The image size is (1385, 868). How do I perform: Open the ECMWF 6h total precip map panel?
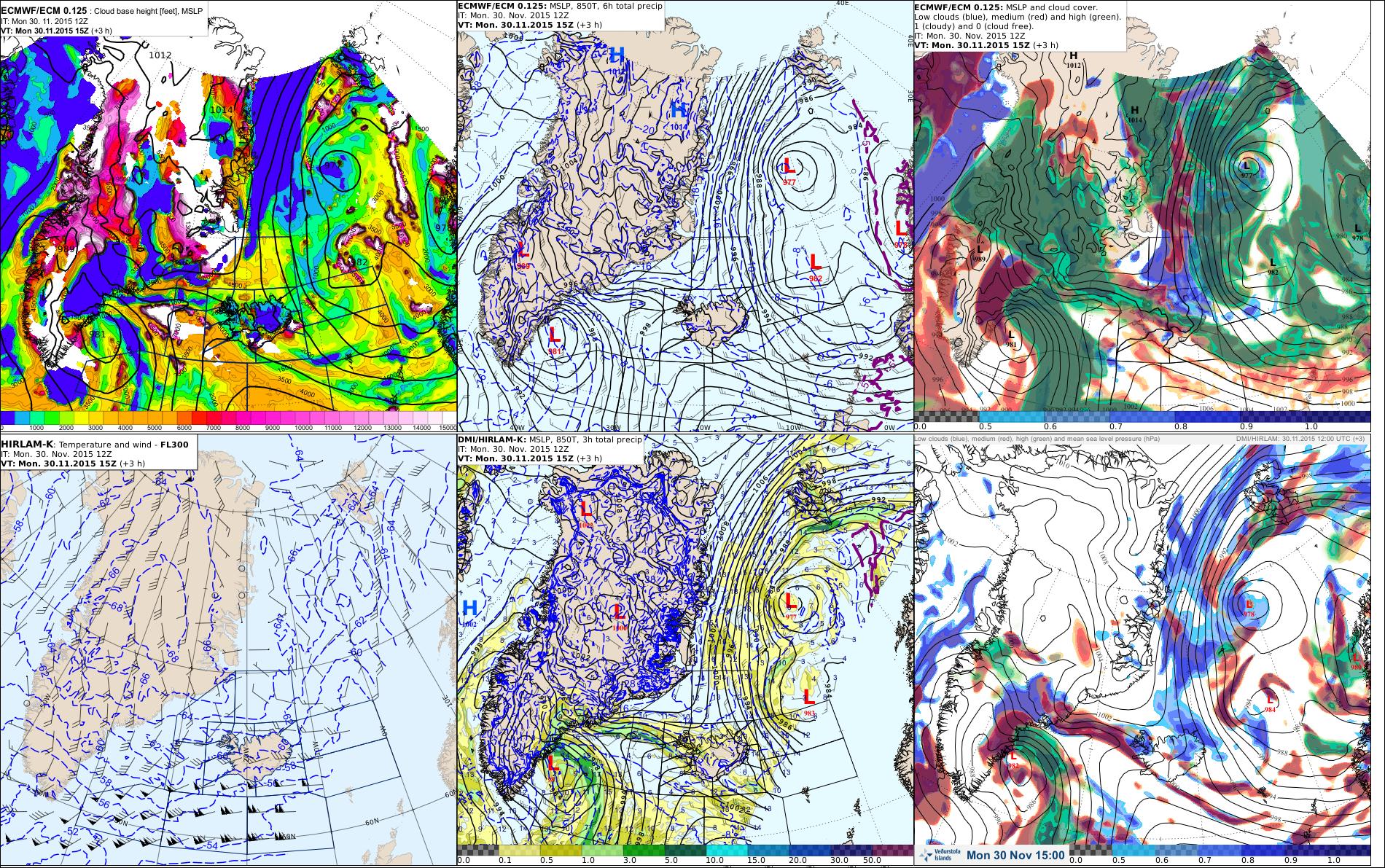[685, 216]
